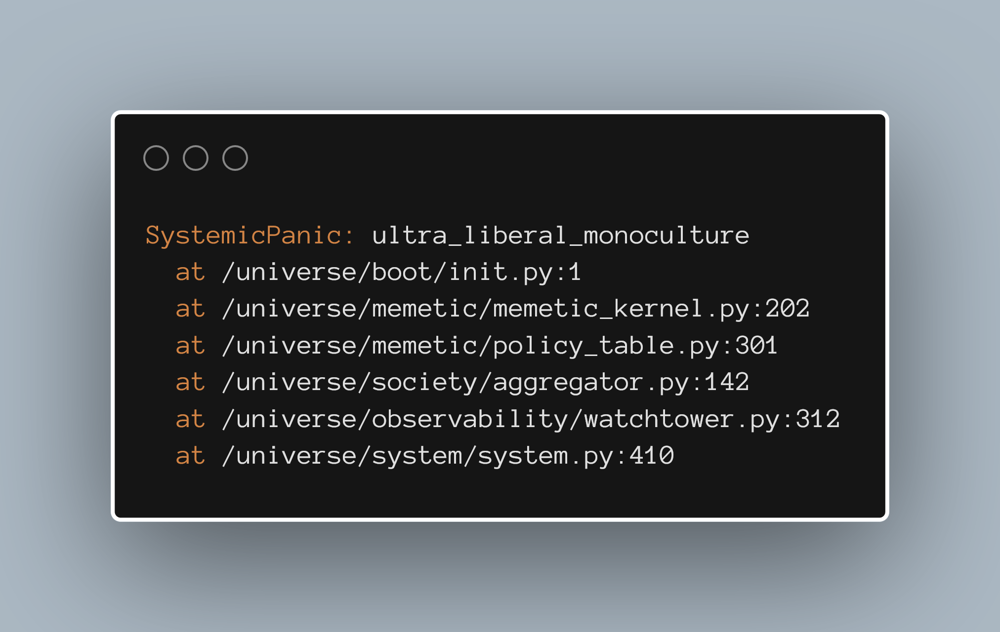The height and width of the screenshot is (632, 1000).
Task: Open the system.py stack frame
Action: [x=418, y=456]
